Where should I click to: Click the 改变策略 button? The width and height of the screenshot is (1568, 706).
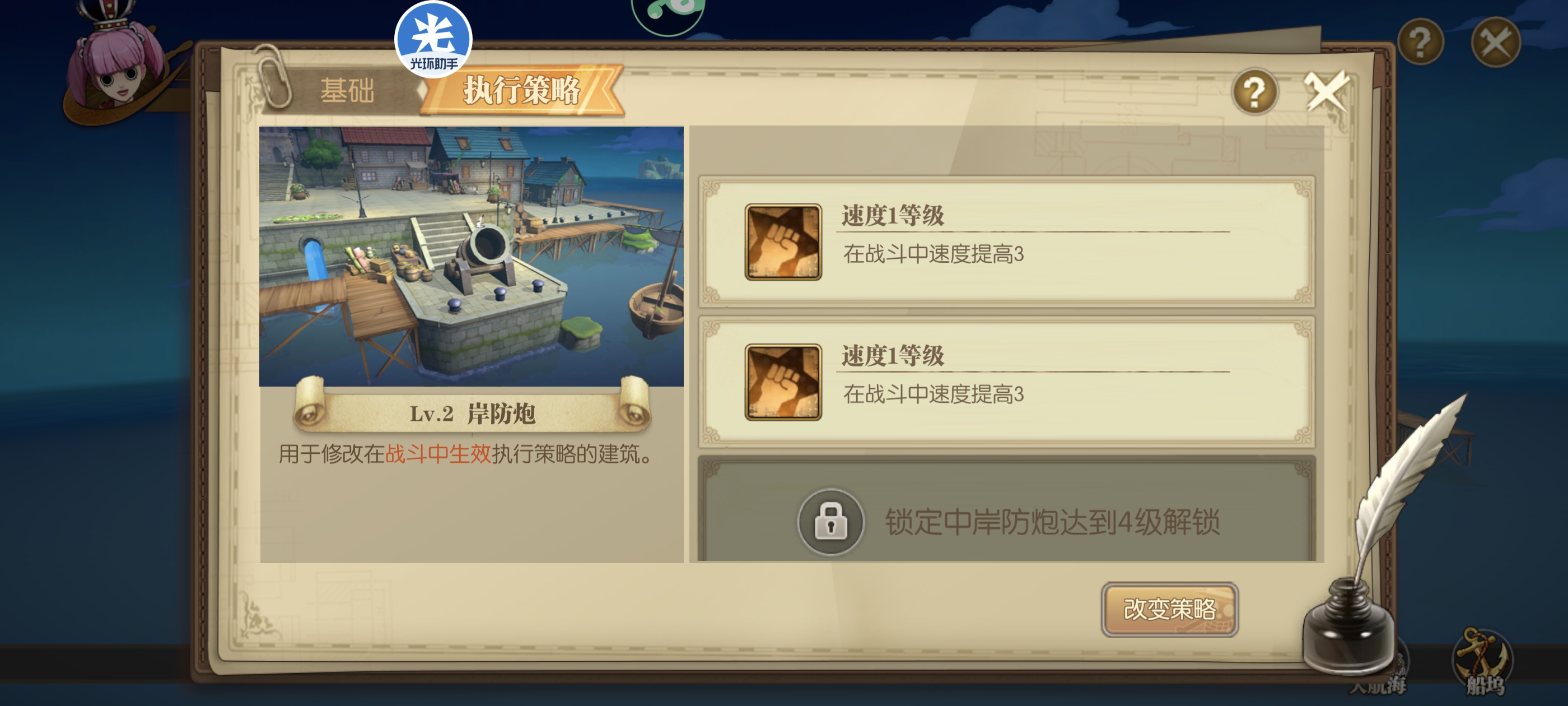coord(1169,609)
